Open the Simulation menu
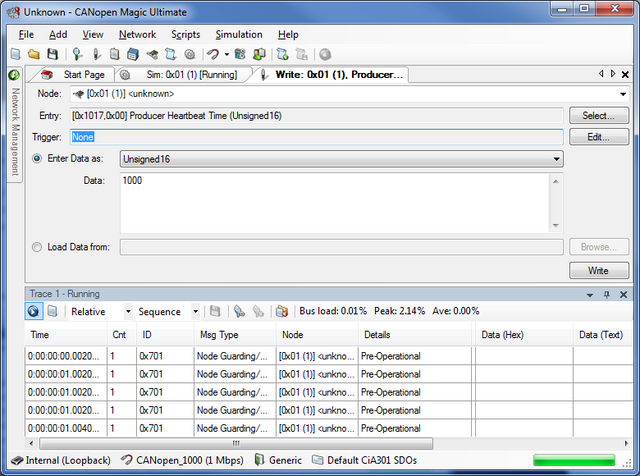 click(238, 34)
